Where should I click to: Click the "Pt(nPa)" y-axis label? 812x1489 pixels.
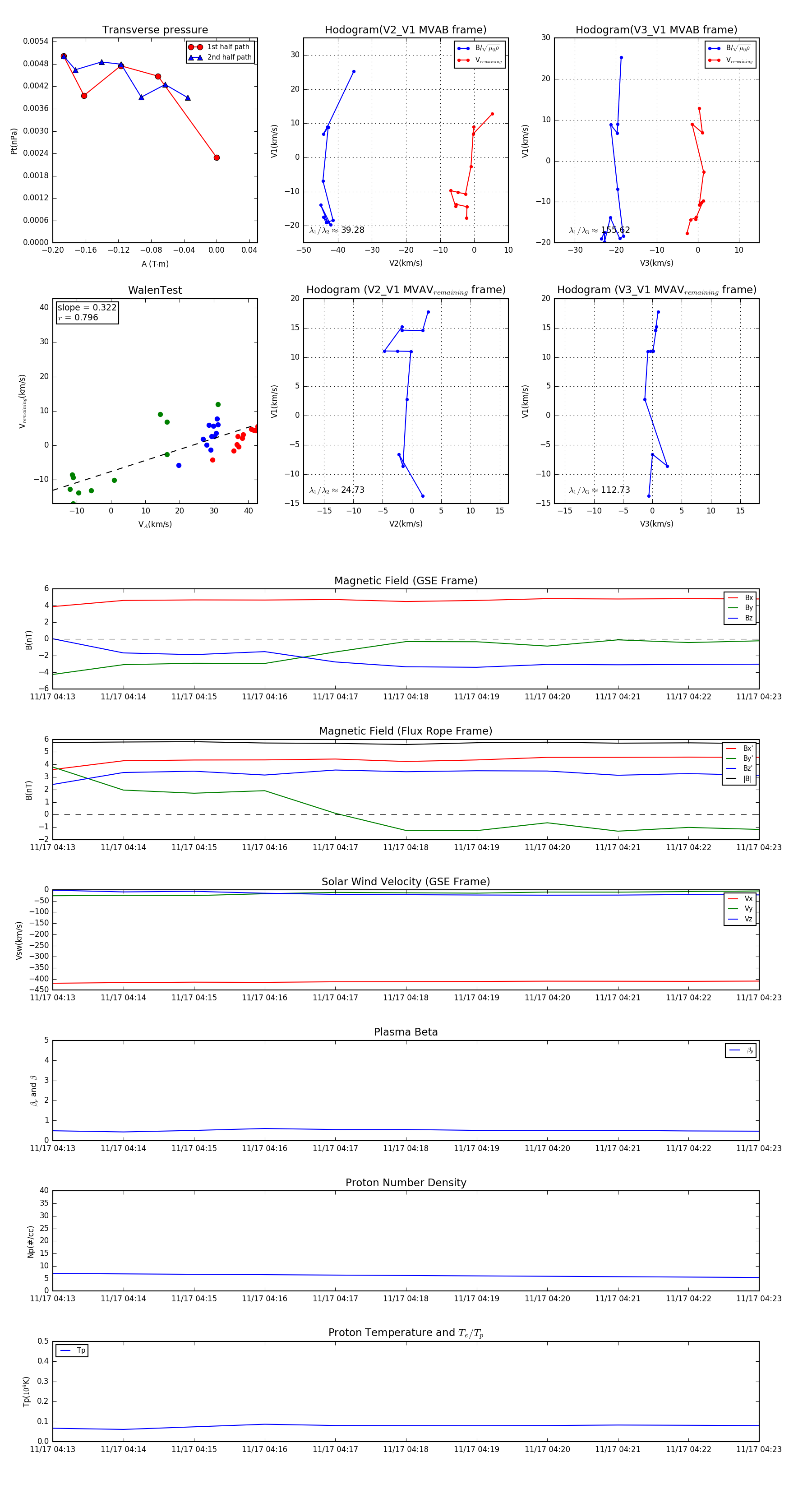click(14, 140)
